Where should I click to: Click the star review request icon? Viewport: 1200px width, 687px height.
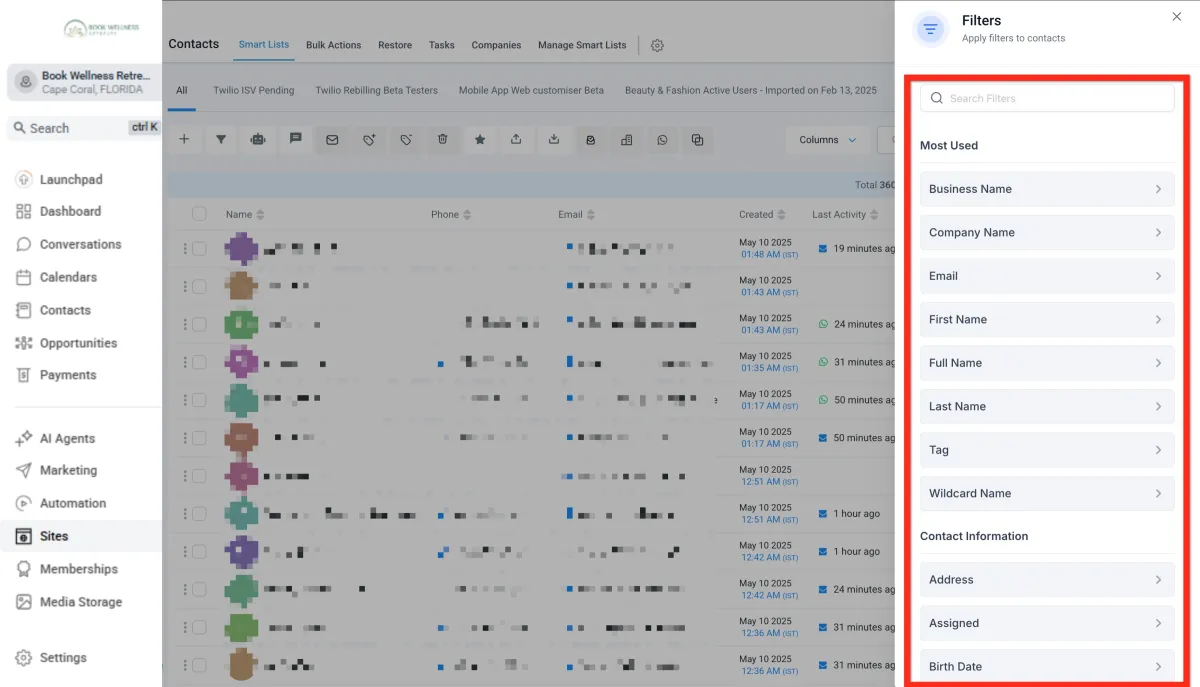coord(480,140)
